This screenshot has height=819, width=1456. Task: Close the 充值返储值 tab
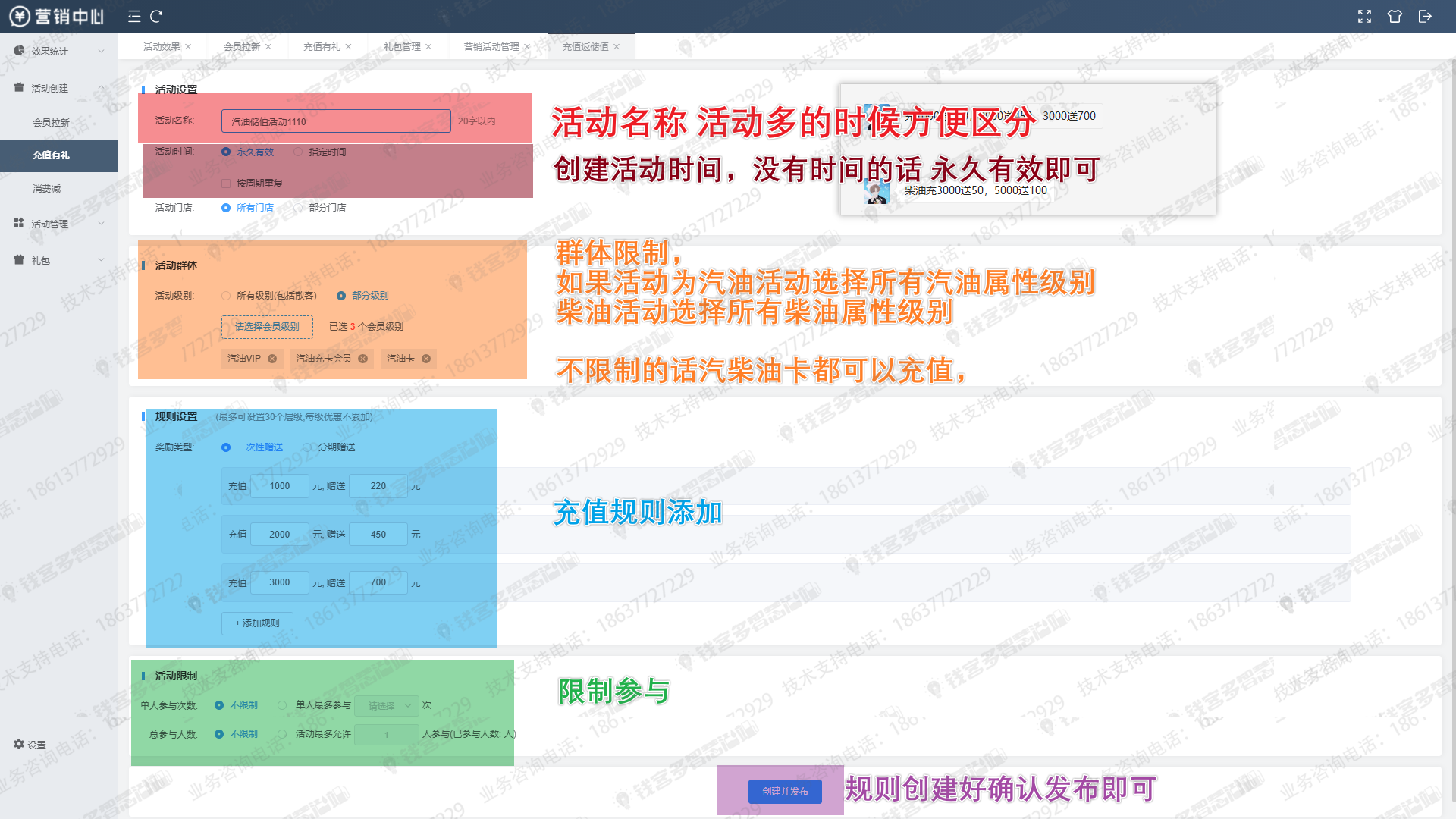point(617,46)
